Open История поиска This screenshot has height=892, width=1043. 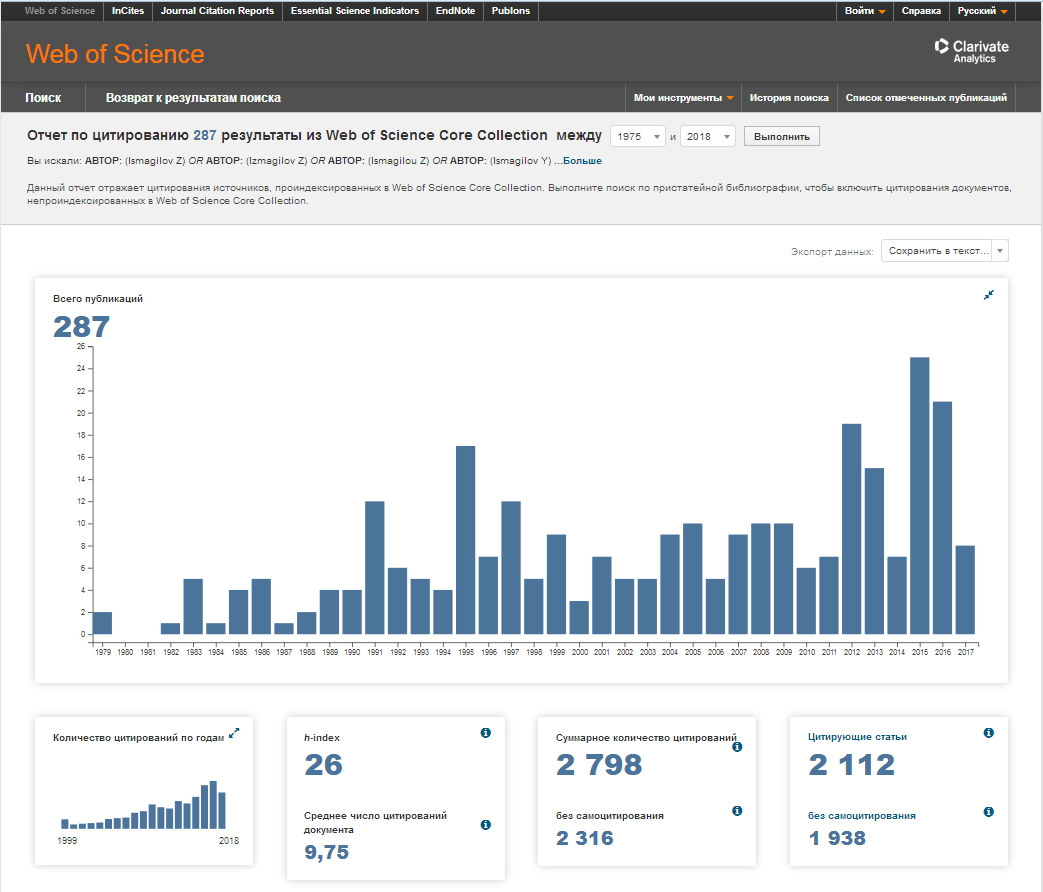click(789, 98)
